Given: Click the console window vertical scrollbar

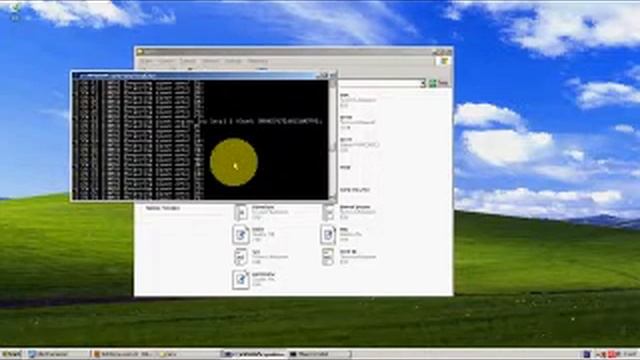Looking at the screenshot, I should pos(333,139).
